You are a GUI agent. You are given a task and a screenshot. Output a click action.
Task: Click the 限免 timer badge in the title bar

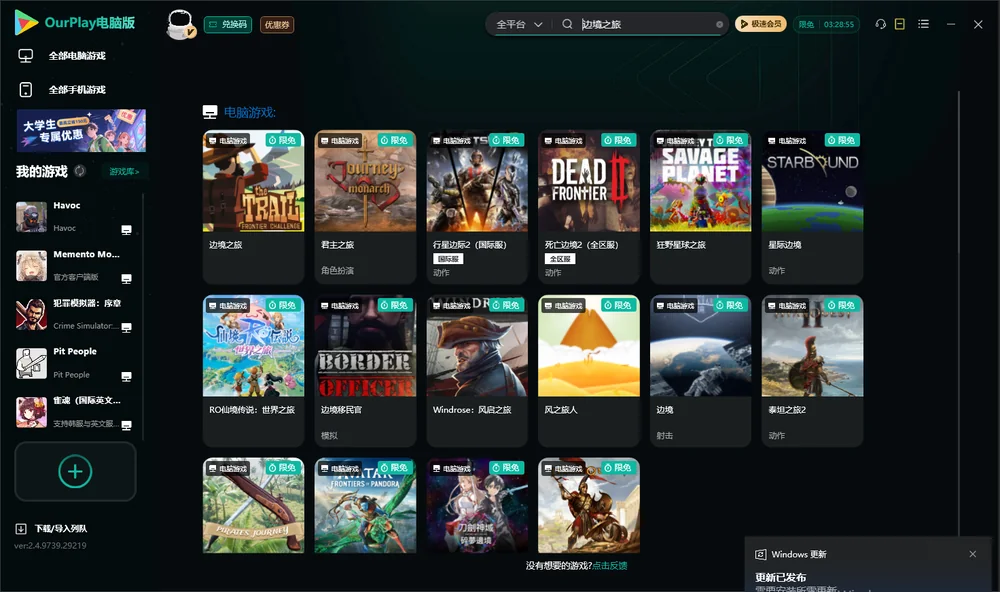pos(826,24)
